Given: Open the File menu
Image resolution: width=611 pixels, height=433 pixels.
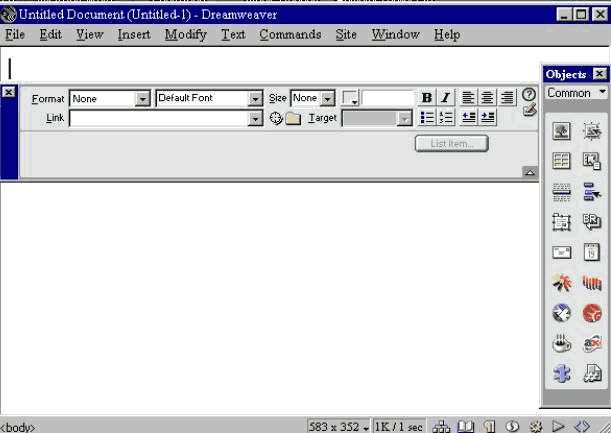Looking at the screenshot, I should pyautogui.click(x=15, y=35).
